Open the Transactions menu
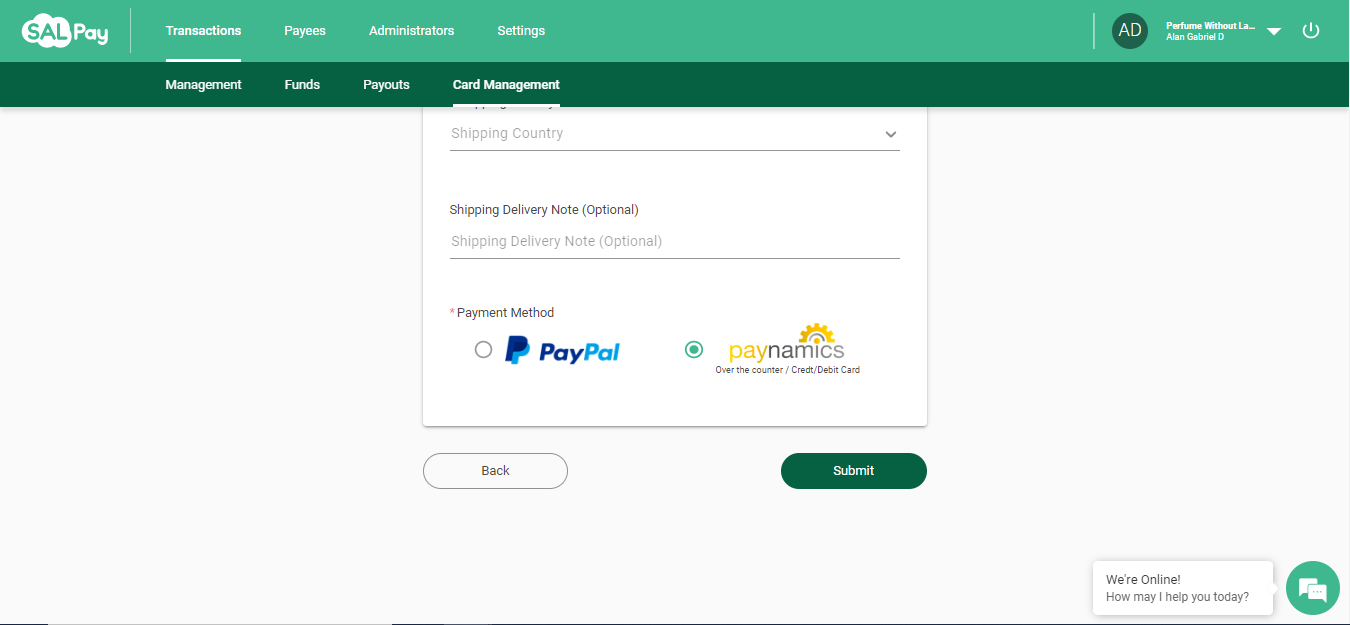 click(x=203, y=31)
